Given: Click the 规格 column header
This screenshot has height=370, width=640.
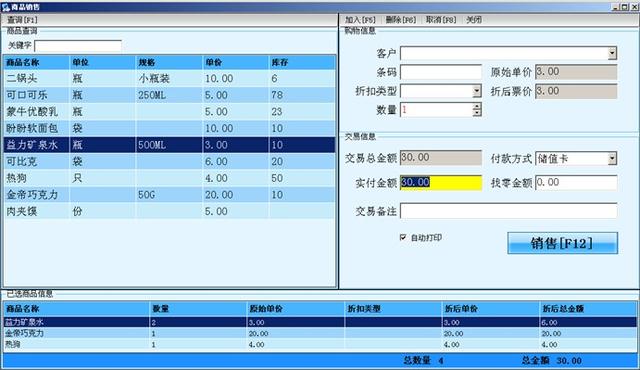Looking at the screenshot, I should click(169, 62).
